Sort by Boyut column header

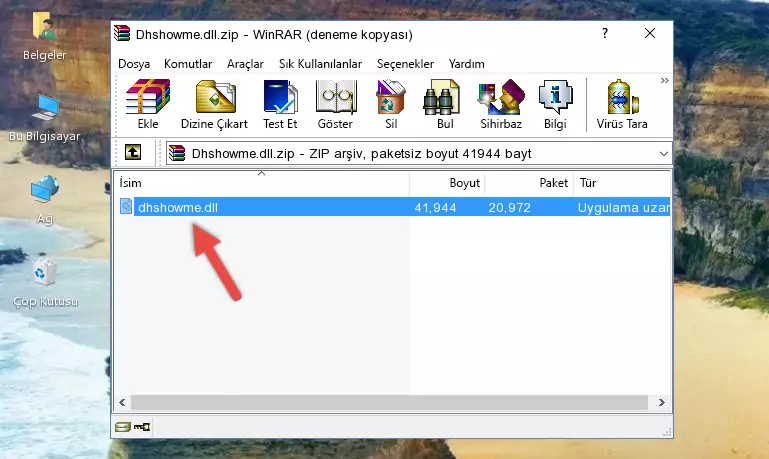coord(447,183)
